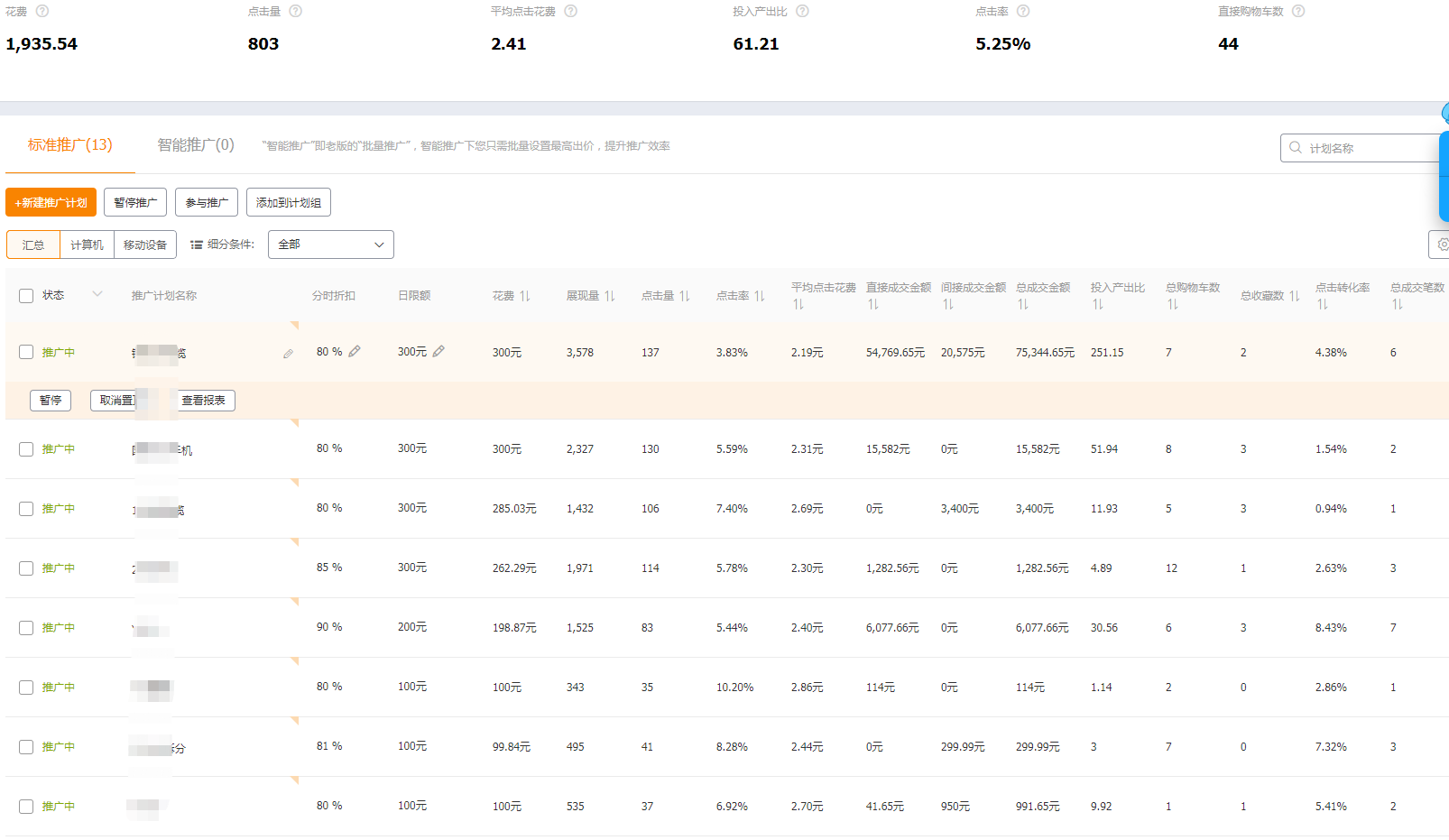The height and width of the screenshot is (840, 1449).
Task: Sort table by 花费 column
Action: tap(525, 296)
